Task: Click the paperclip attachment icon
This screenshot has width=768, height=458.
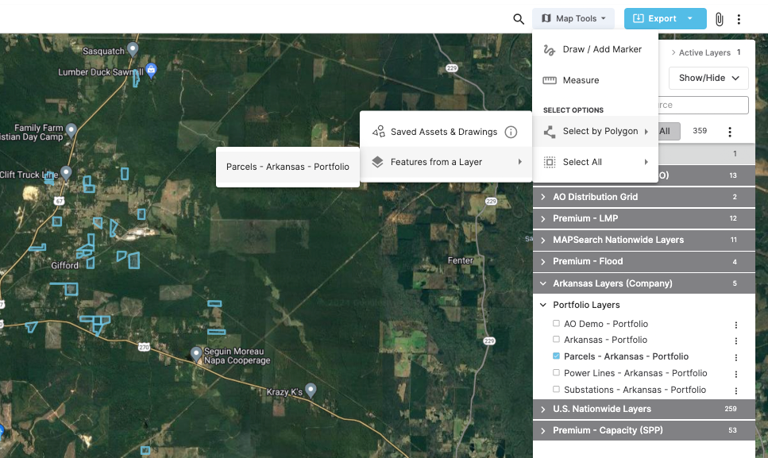Action: [x=719, y=19]
